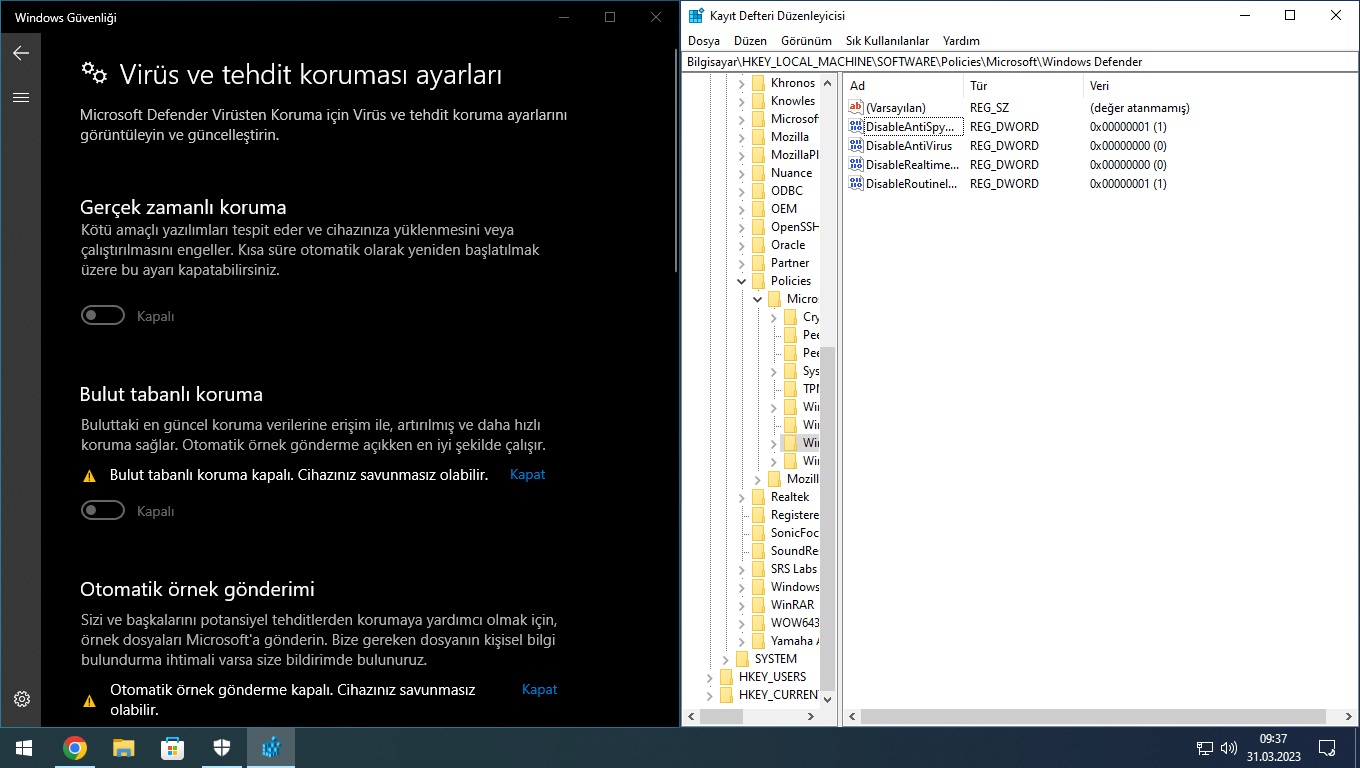Toggle Gerçek zamanlı koruma switch
This screenshot has width=1360, height=768.
(x=103, y=316)
